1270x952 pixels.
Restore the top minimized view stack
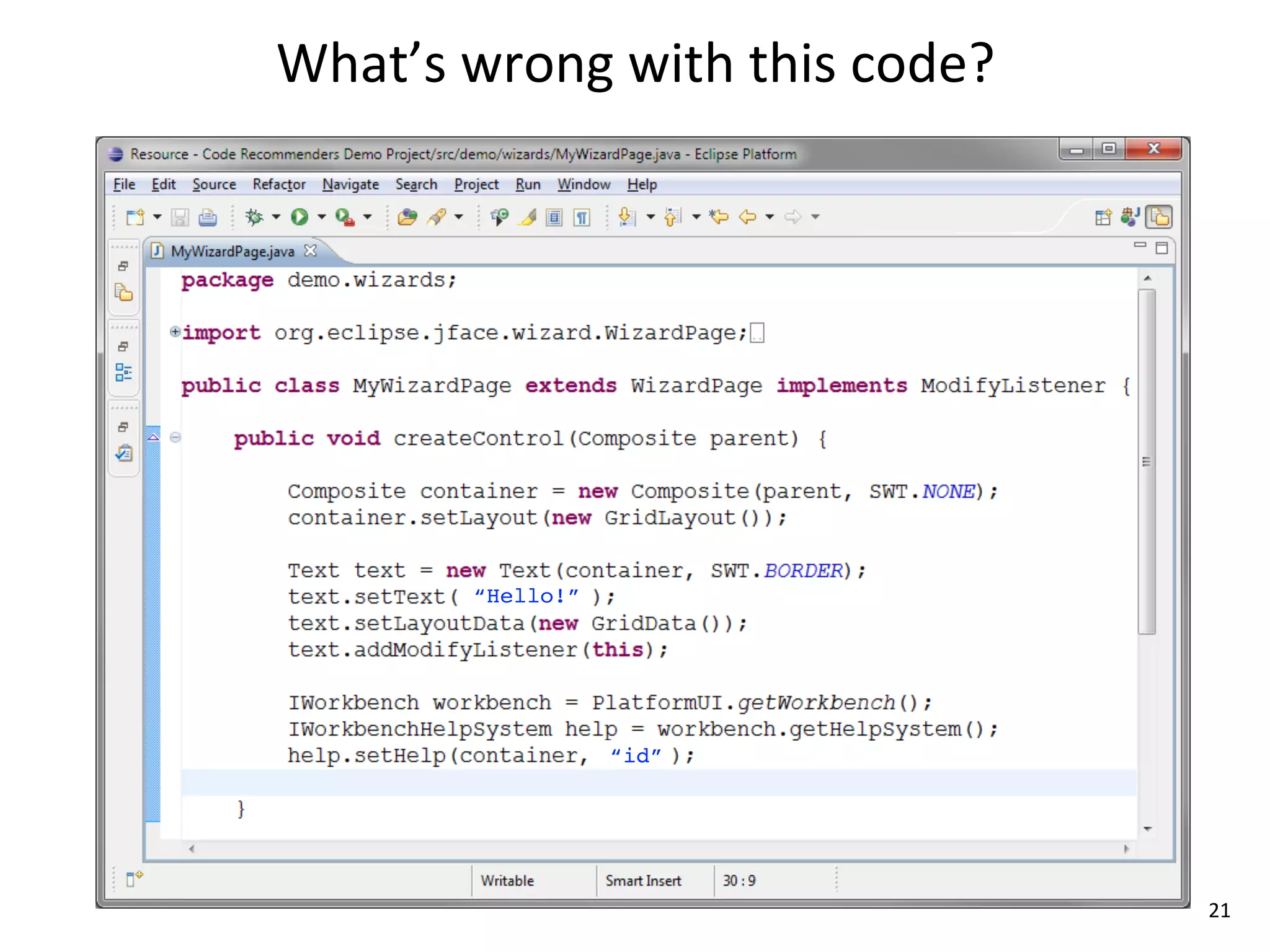(x=123, y=267)
